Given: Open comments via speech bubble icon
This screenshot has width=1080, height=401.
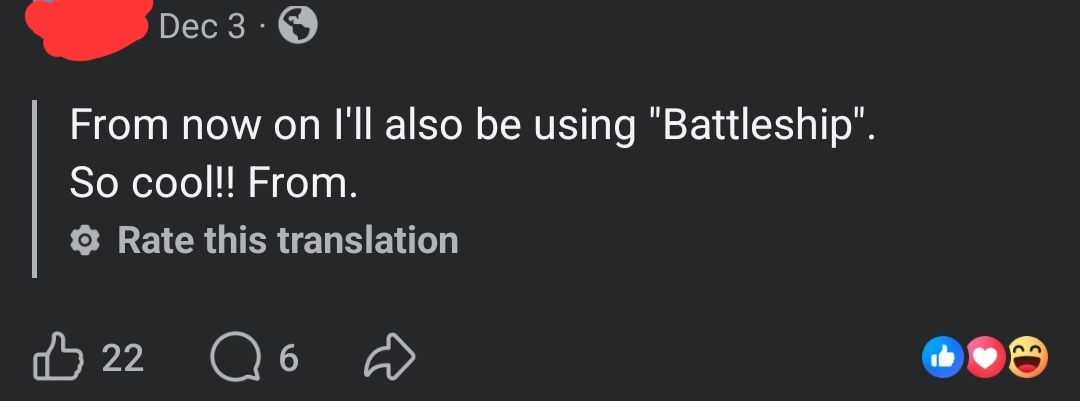Looking at the screenshot, I should (233, 358).
